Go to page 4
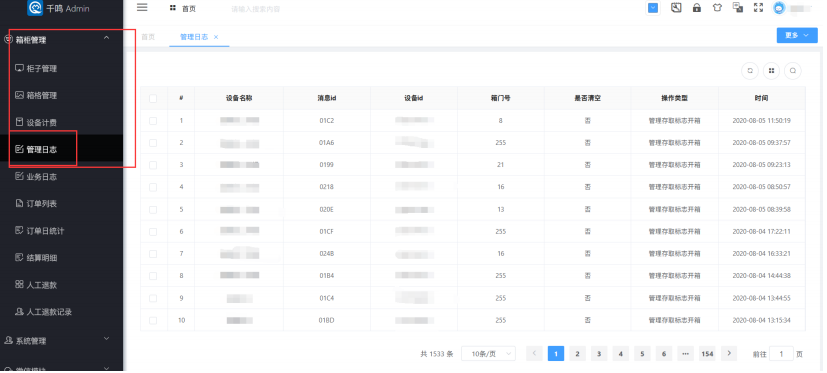Screen dimensions: 827x373 621,354
